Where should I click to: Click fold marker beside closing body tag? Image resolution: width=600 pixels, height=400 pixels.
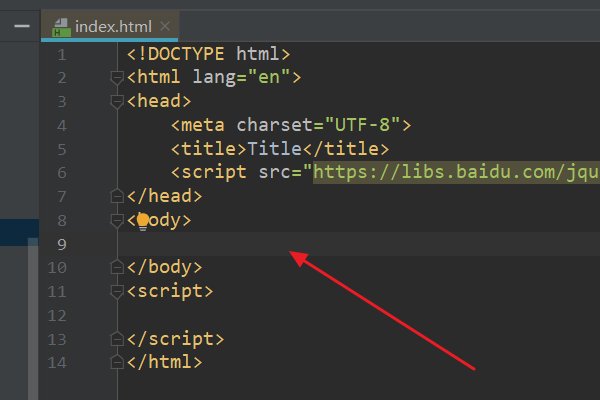(x=117, y=268)
